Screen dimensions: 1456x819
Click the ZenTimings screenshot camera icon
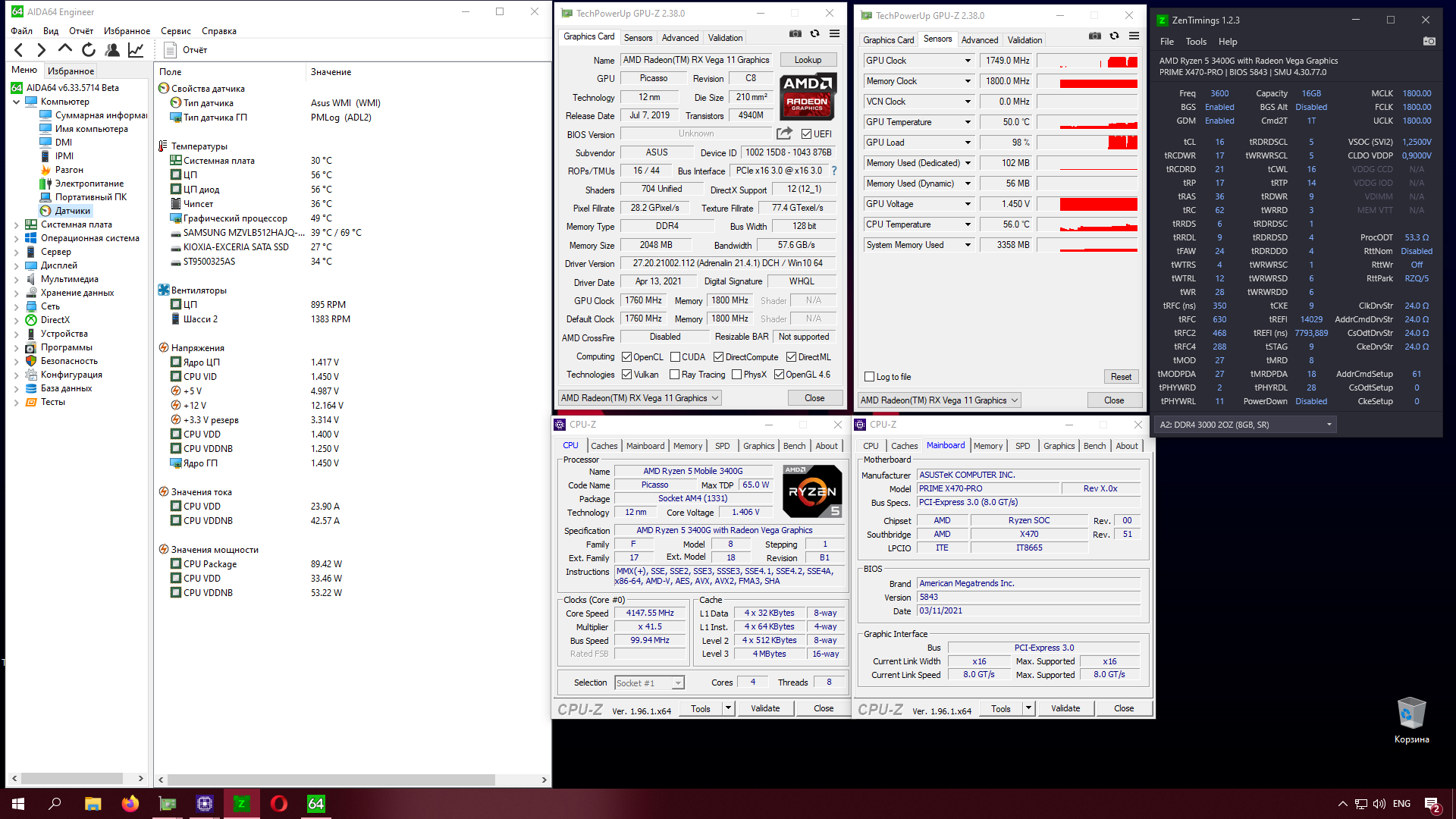[1429, 41]
